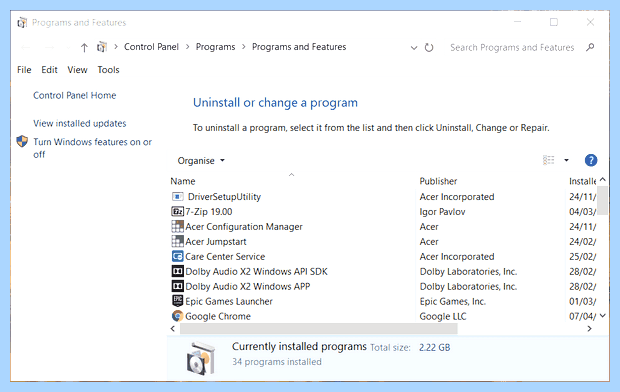Click the 7-Zip 19.00 icon
This screenshot has width=620, height=392.
[178, 212]
